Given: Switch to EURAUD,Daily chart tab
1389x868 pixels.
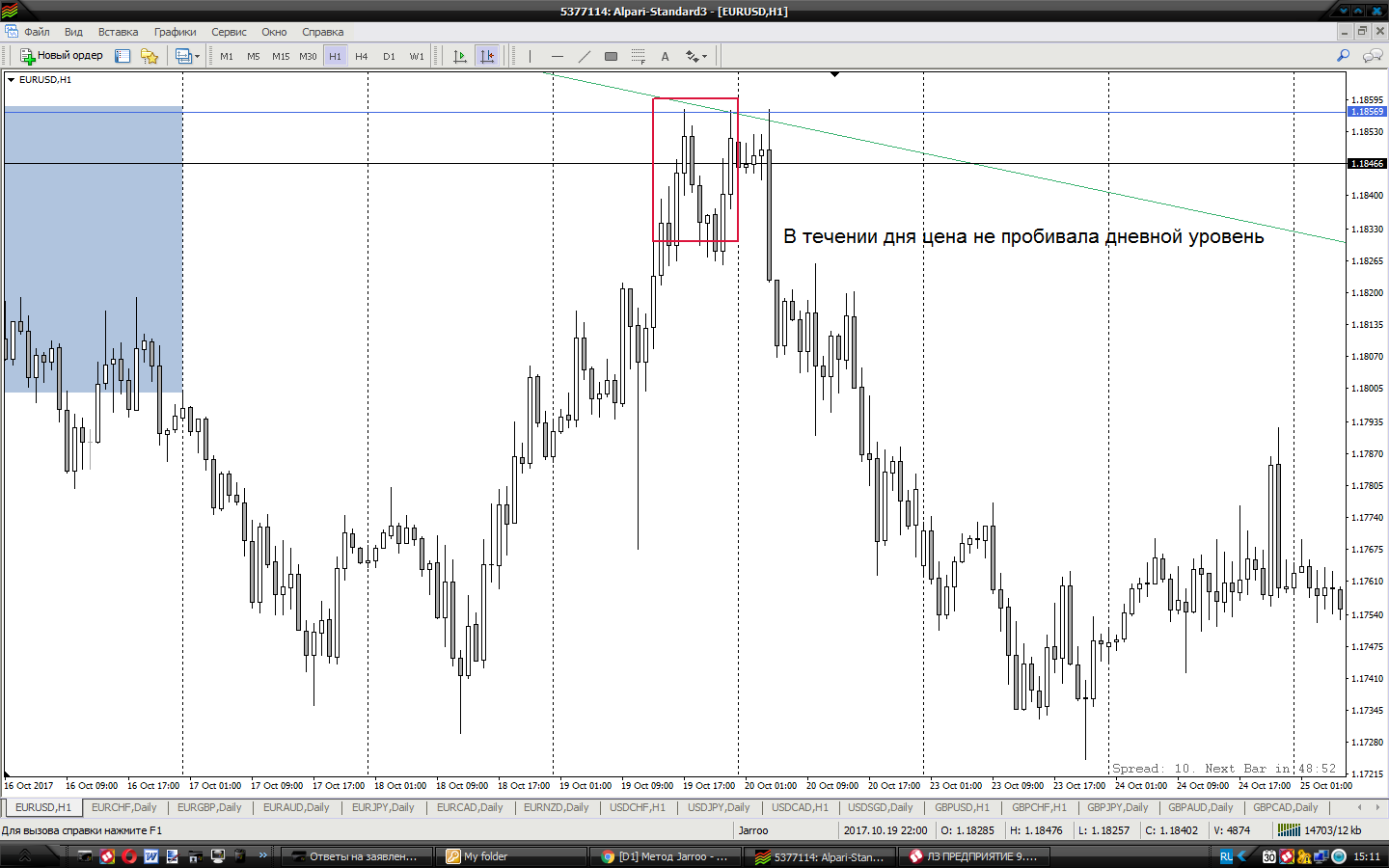Looking at the screenshot, I should click(x=296, y=807).
